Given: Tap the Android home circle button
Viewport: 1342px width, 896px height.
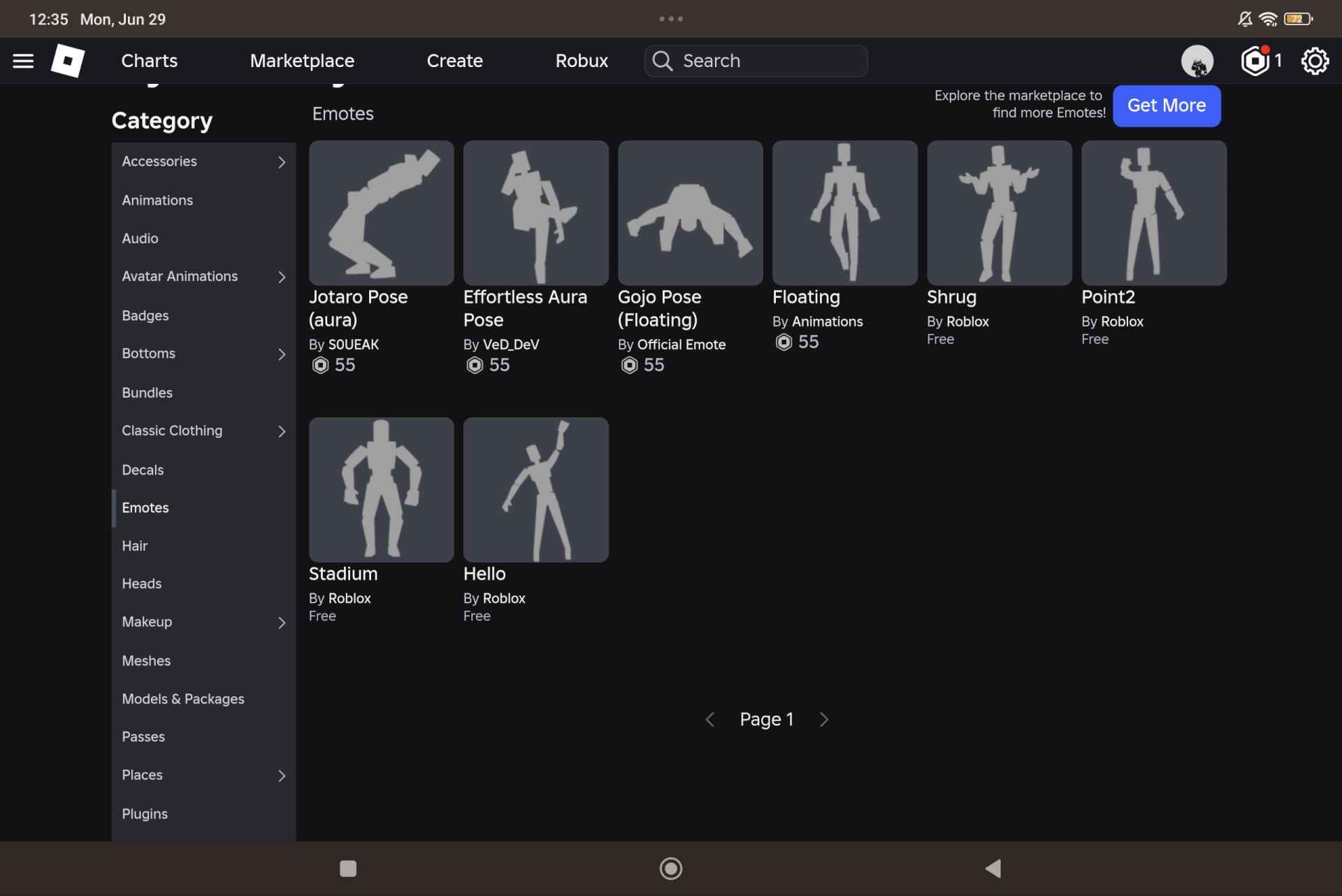Looking at the screenshot, I should 671,868.
